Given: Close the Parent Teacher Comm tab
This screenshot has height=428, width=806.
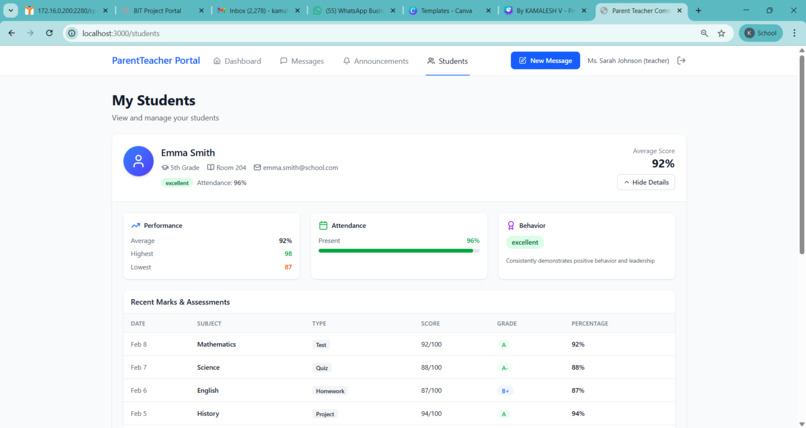Looking at the screenshot, I should (679, 10).
